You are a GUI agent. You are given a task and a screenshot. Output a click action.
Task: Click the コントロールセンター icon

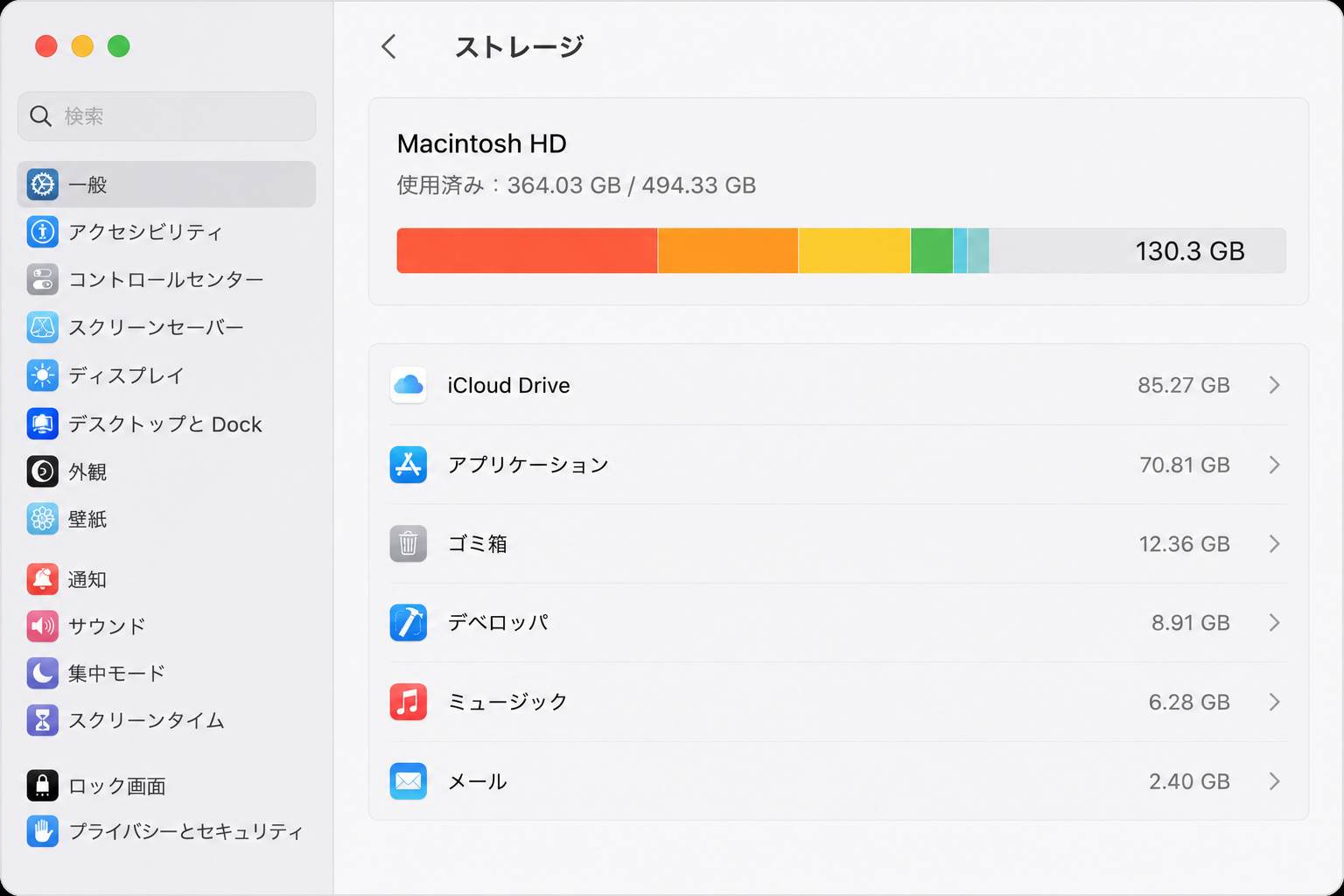pyautogui.click(x=42, y=280)
